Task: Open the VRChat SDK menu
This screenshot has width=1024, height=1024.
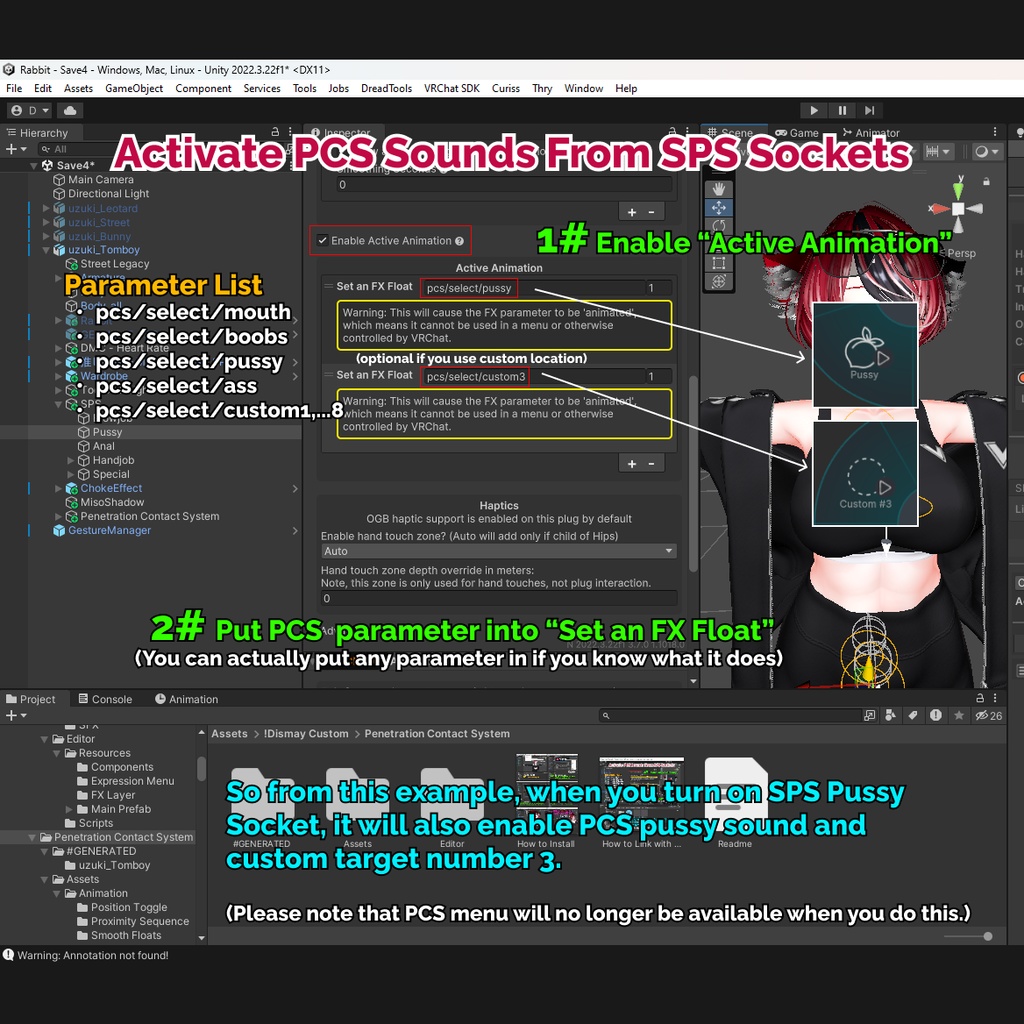Action: tap(451, 88)
